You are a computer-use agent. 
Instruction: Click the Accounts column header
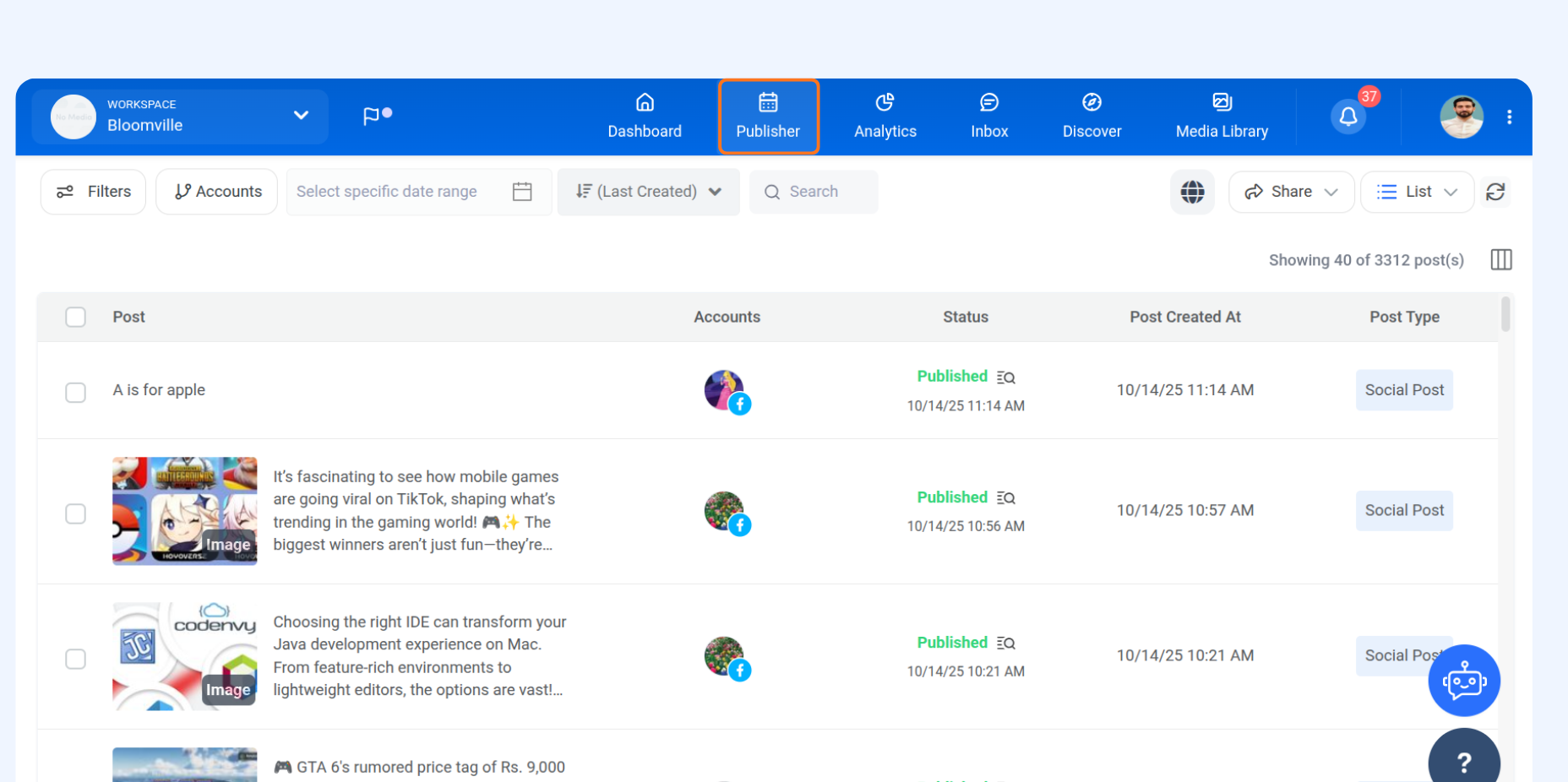[727, 317]
